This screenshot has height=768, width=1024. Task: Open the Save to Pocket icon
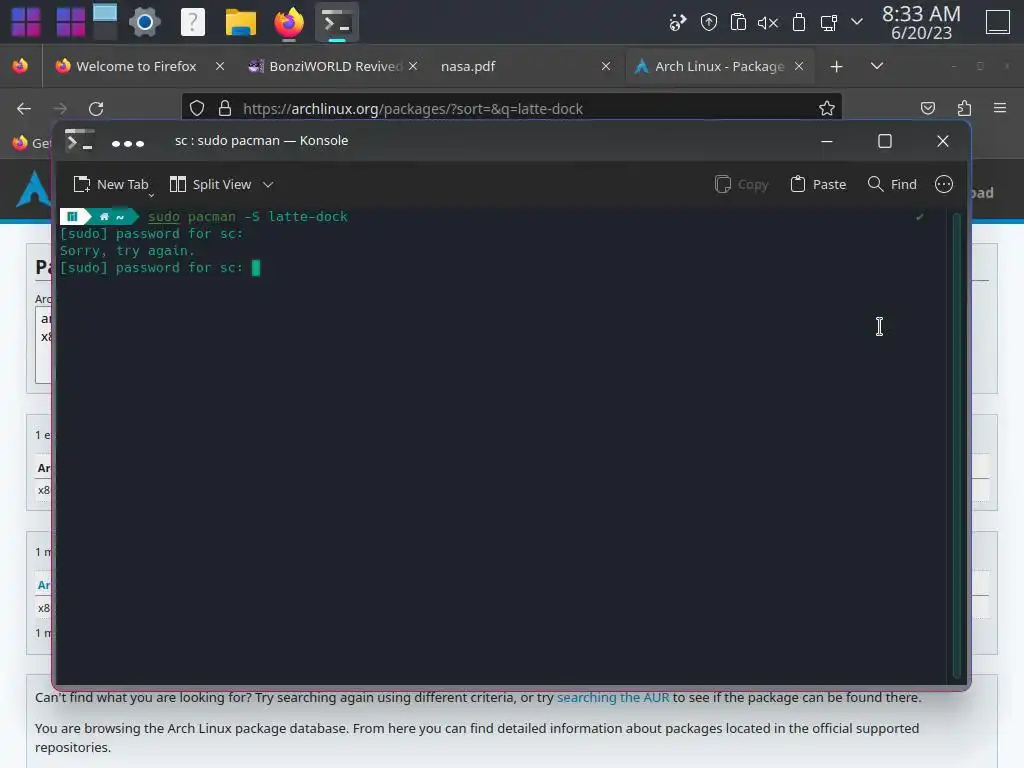pos(927,108)
